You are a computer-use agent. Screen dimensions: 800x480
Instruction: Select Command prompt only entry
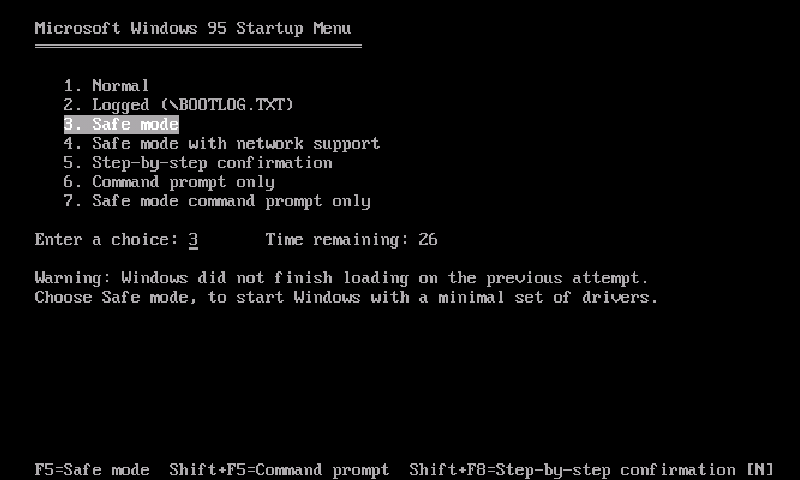(169, 182)
